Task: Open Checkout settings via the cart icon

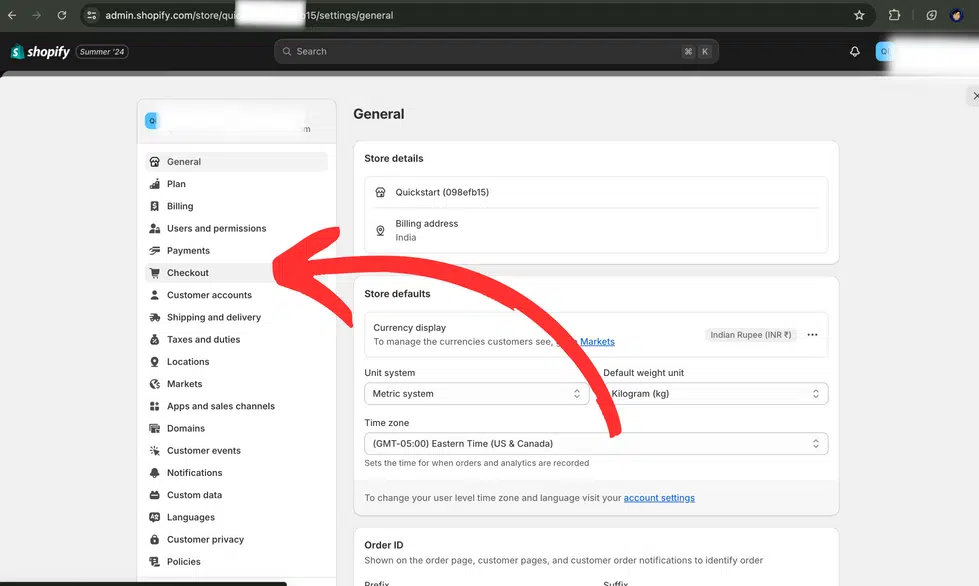Action: point(155,272)
